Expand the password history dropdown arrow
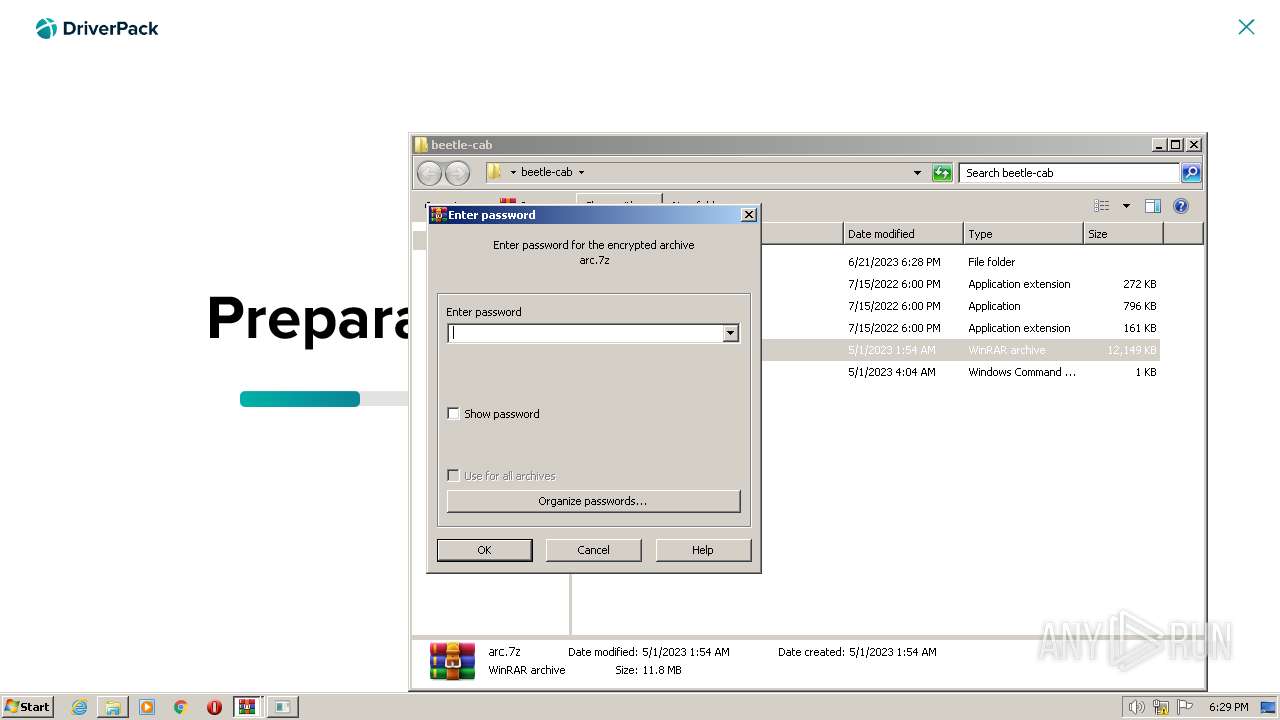This screenshot has width=1280, height=720. pyautogui.click(x=731, y=333)
